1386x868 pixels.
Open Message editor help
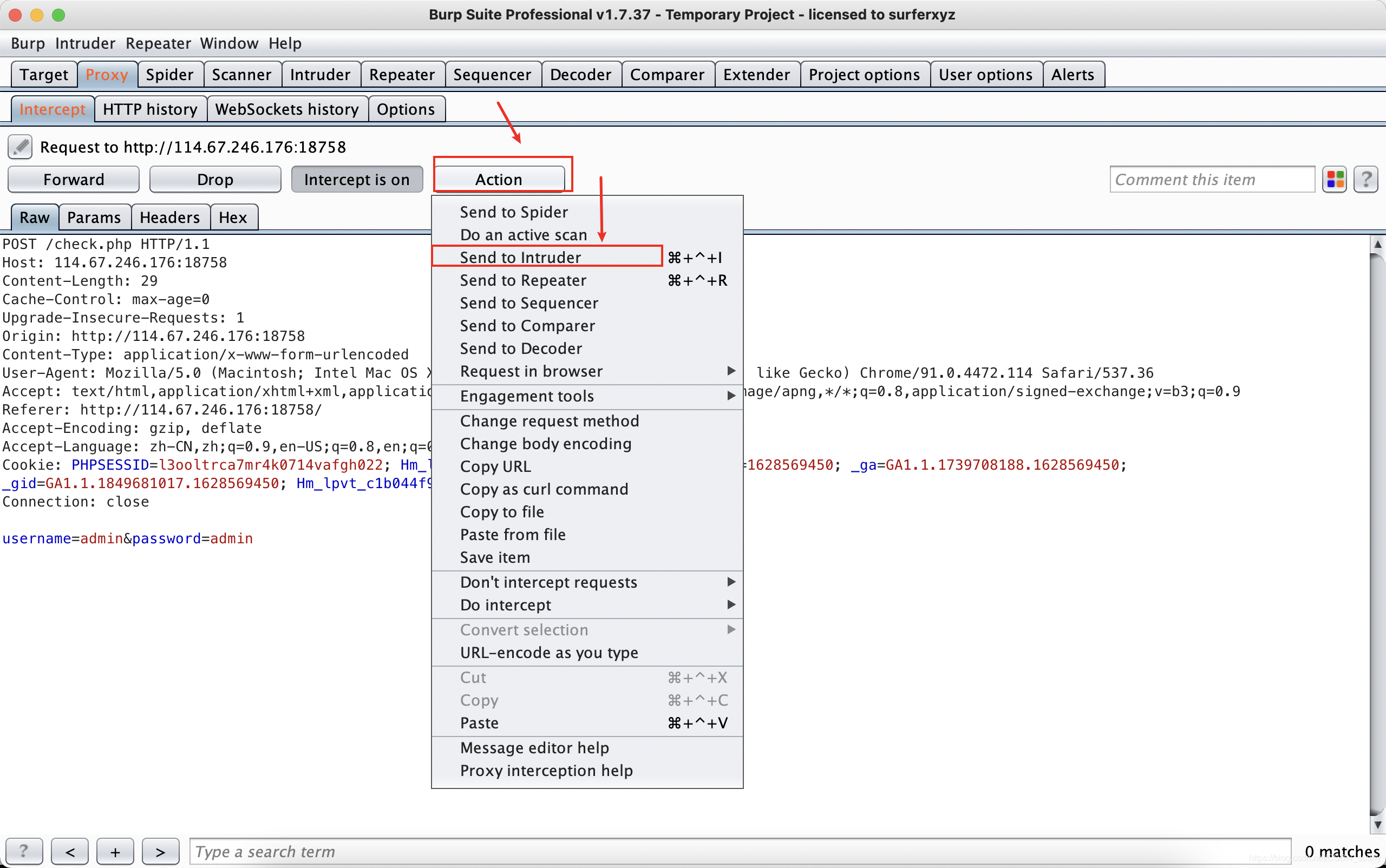coord(586,748)
